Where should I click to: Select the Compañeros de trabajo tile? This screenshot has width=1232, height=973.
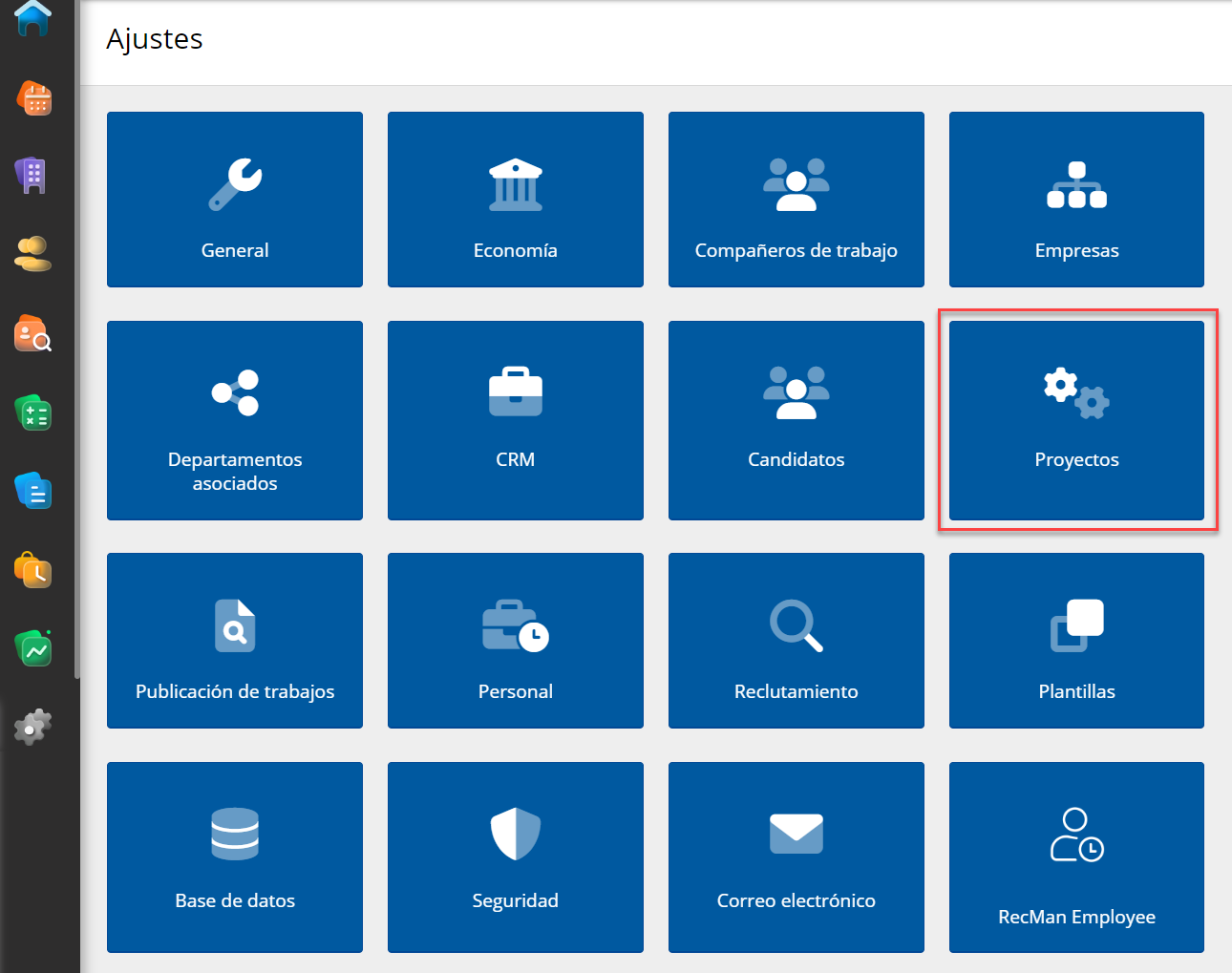796,200
